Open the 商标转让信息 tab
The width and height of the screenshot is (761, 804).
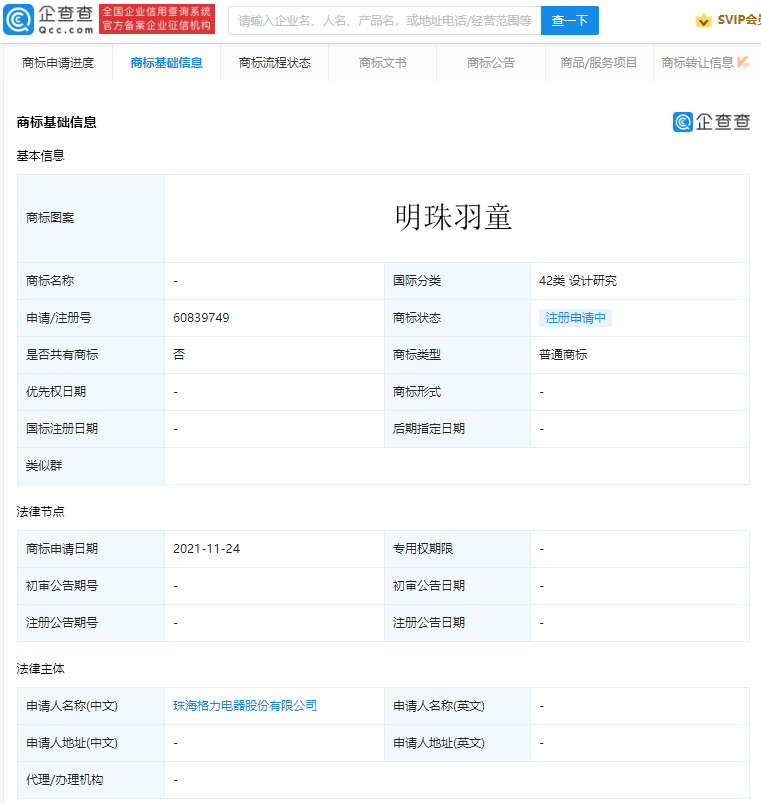click(697, 63)
